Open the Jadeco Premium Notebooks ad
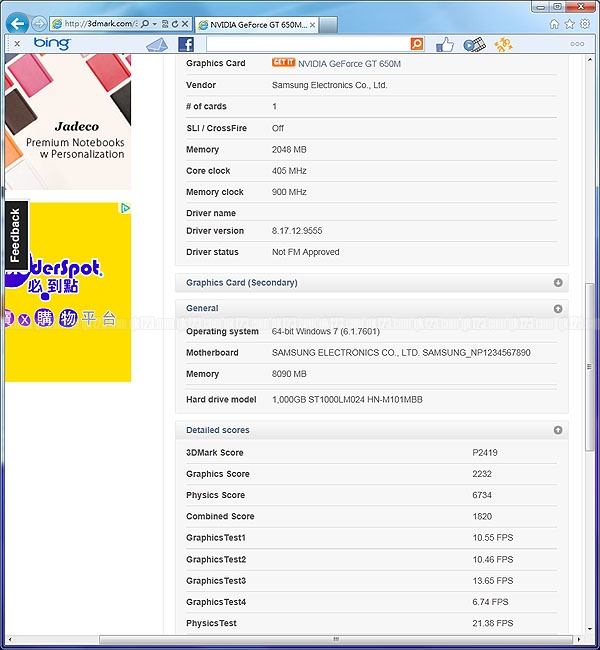This screenshot has width=600, height=650. click(68, 122)
